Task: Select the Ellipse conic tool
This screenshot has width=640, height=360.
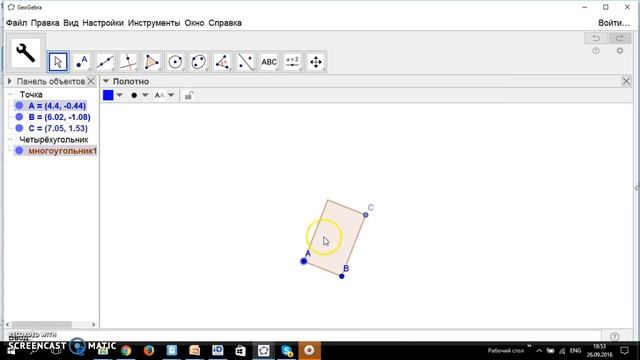Action: pos(199,62)
